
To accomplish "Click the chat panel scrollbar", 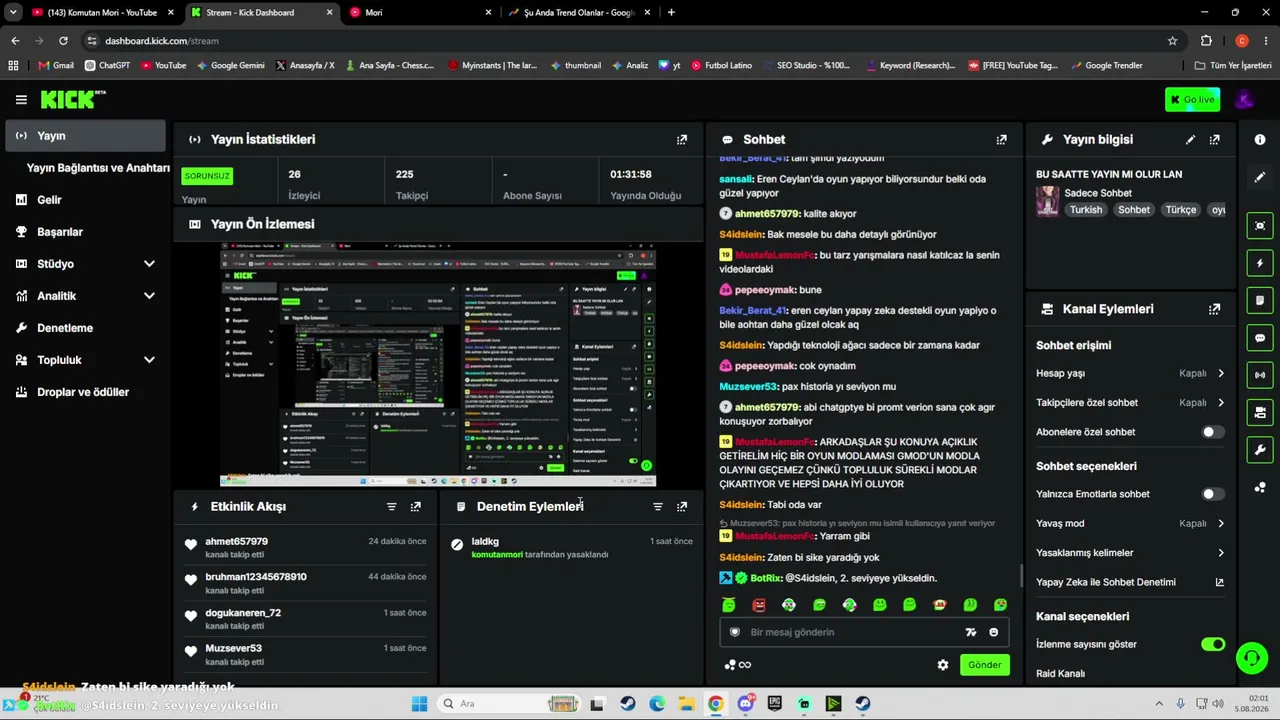I will pyautogui.click(x=1020, y=576).
